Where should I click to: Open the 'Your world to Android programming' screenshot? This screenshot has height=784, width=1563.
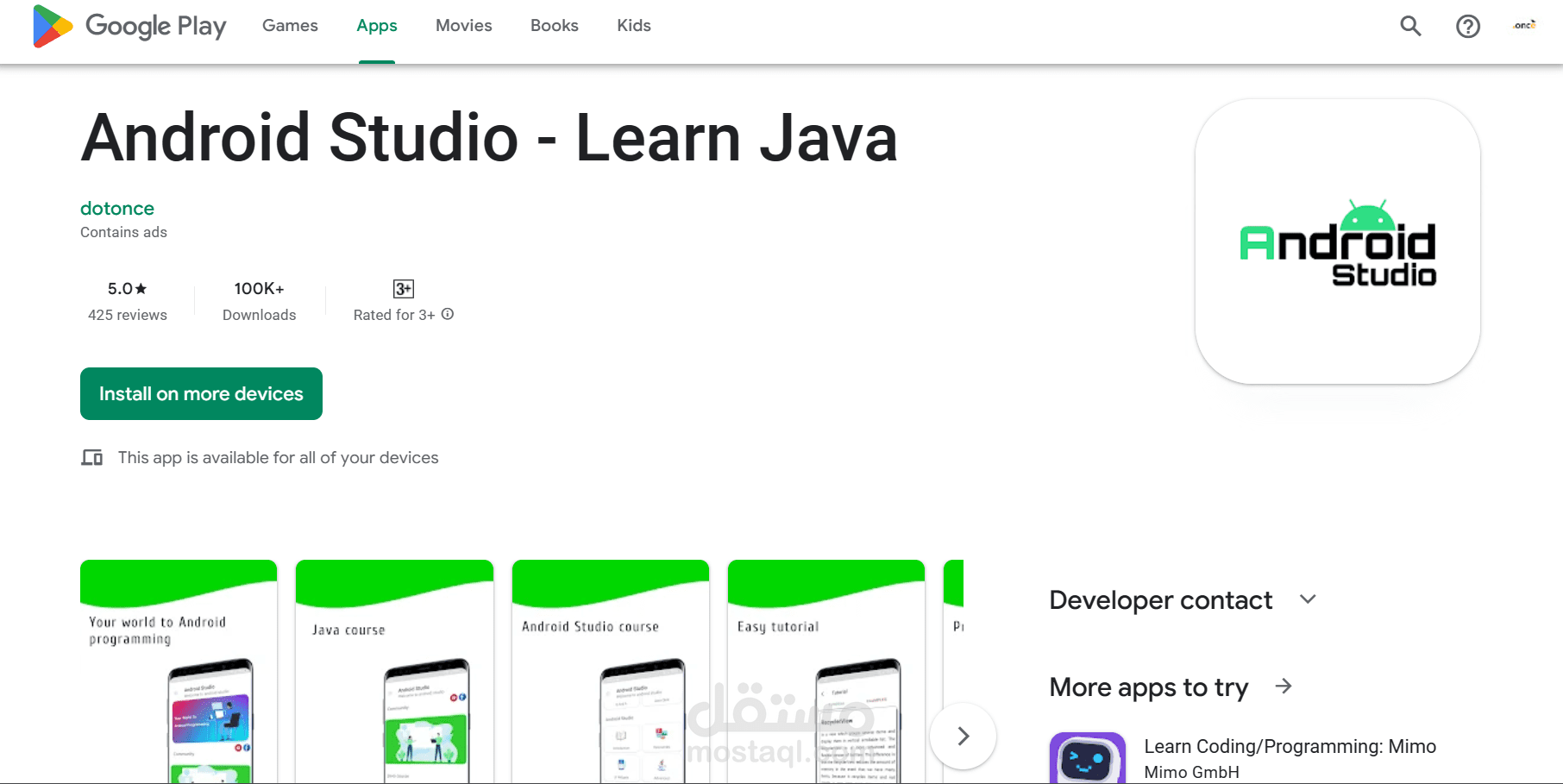(x=179, y=672)
